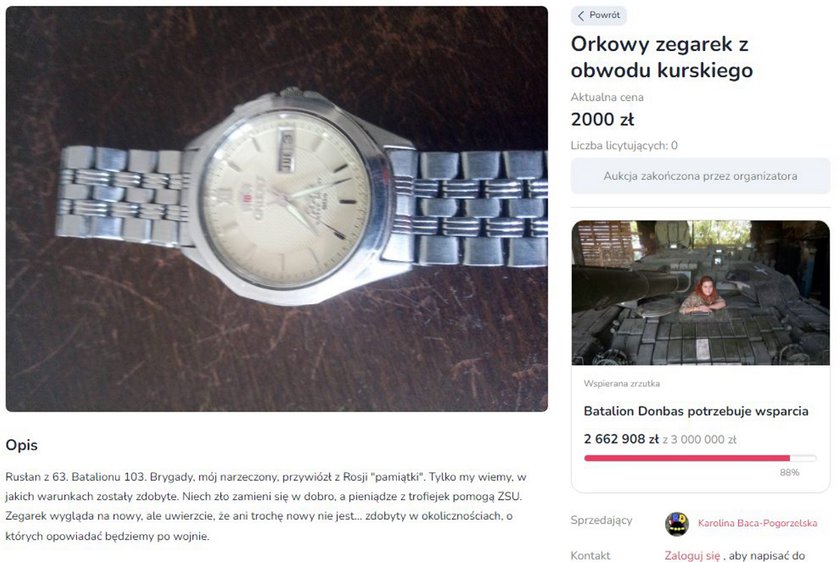Open the tank fundraiser photo thumbnail
840x562 pixels.
[701, 293]
